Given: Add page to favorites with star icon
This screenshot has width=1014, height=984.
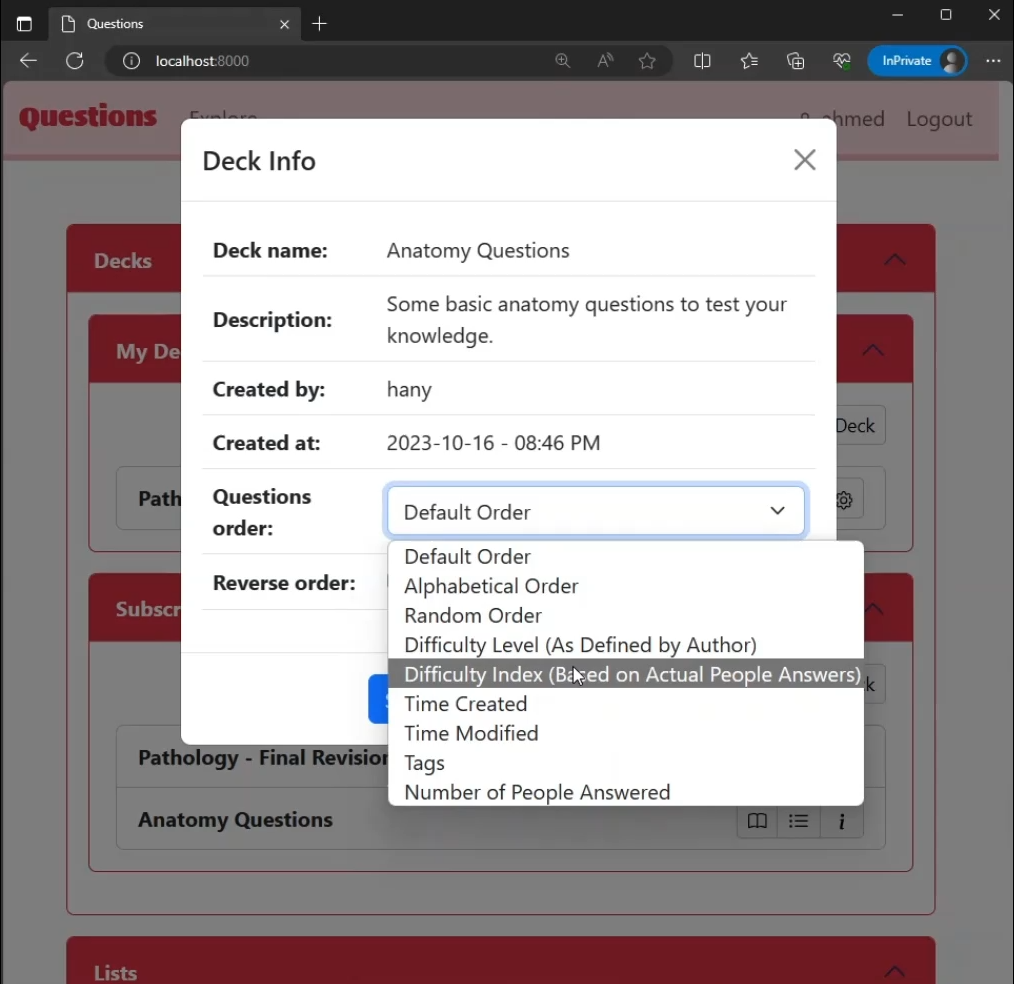Looking at the screenshot, I should tap(647, 61).
